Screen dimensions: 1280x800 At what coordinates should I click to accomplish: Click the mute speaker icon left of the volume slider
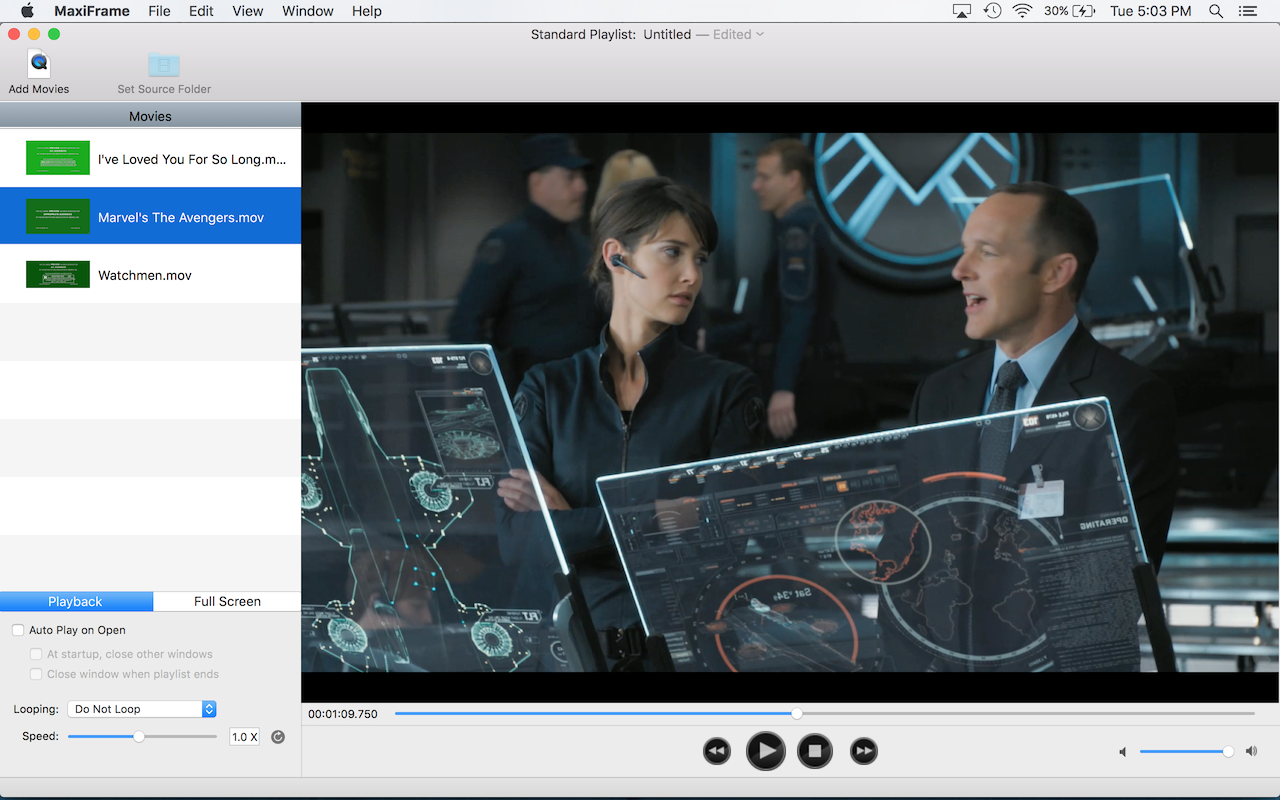click(1123, 752)
